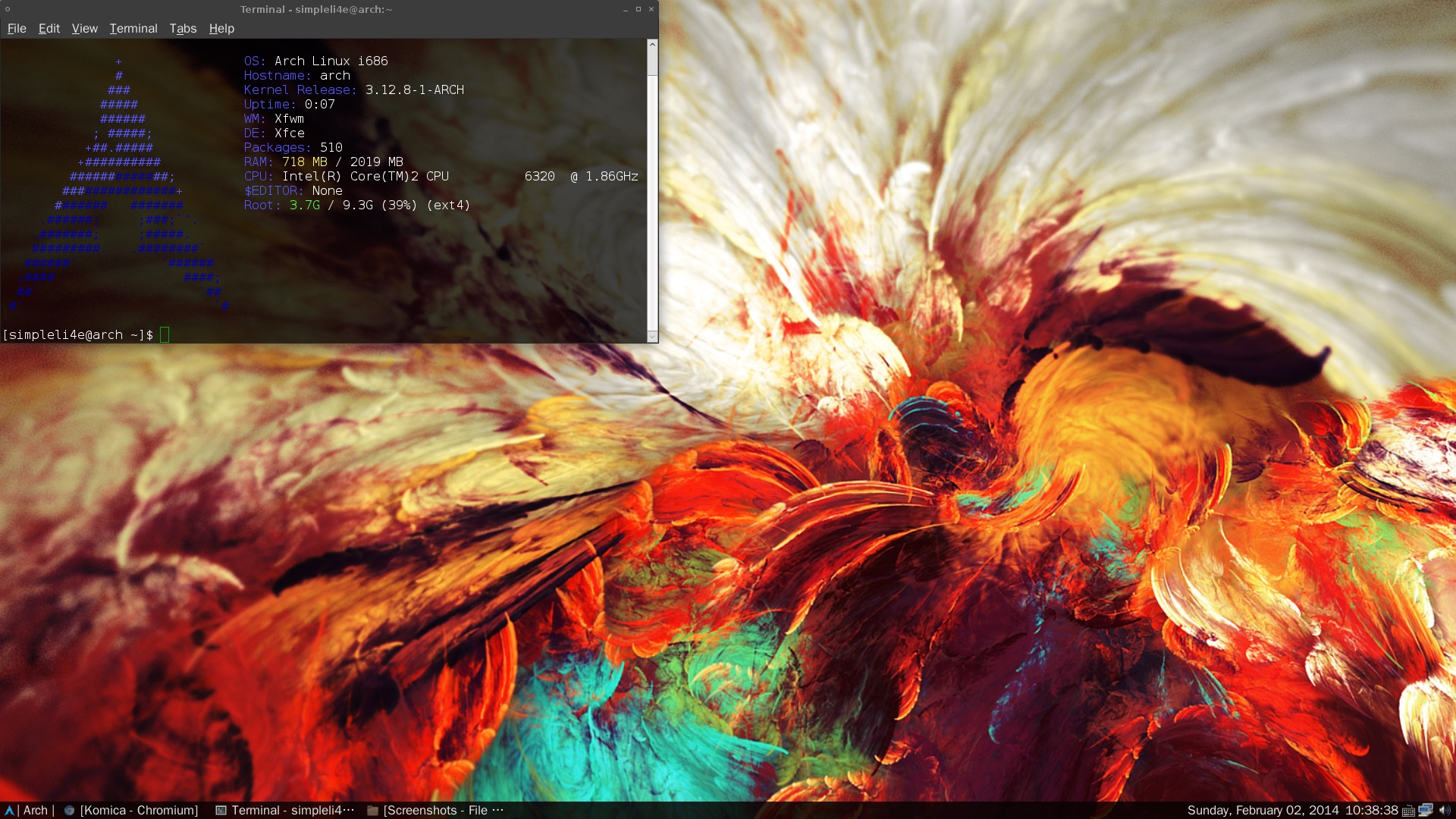Click the Screenshots folder icon in taskbar

point(372,810)
